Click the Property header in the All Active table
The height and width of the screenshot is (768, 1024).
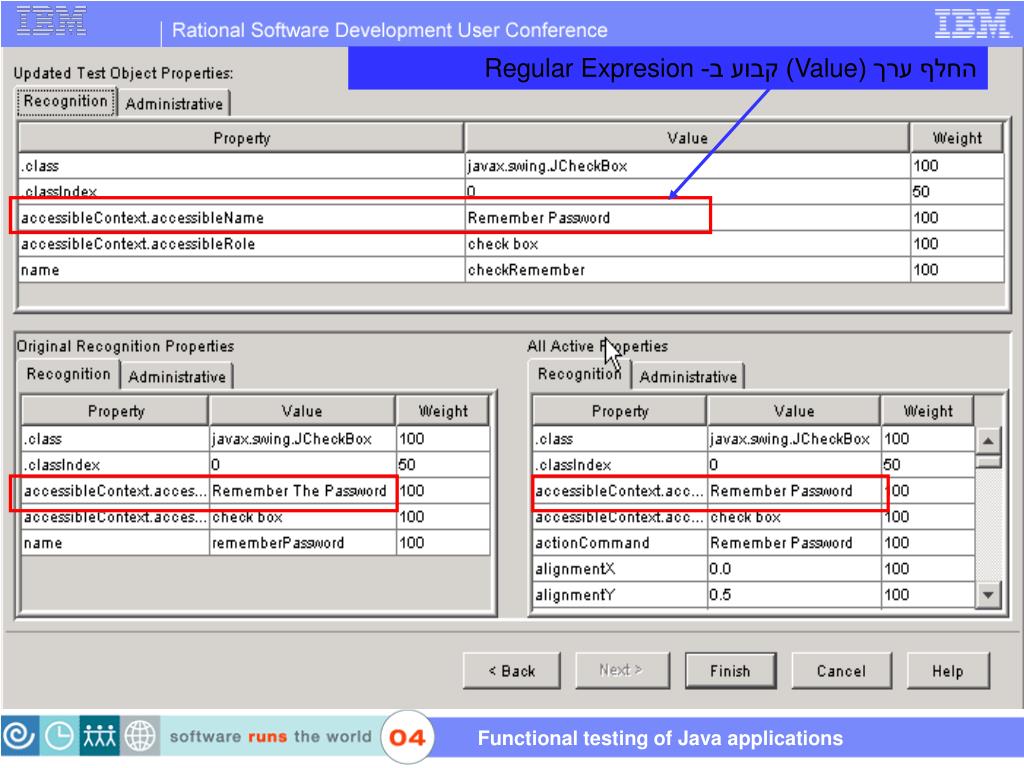(620, 411)
